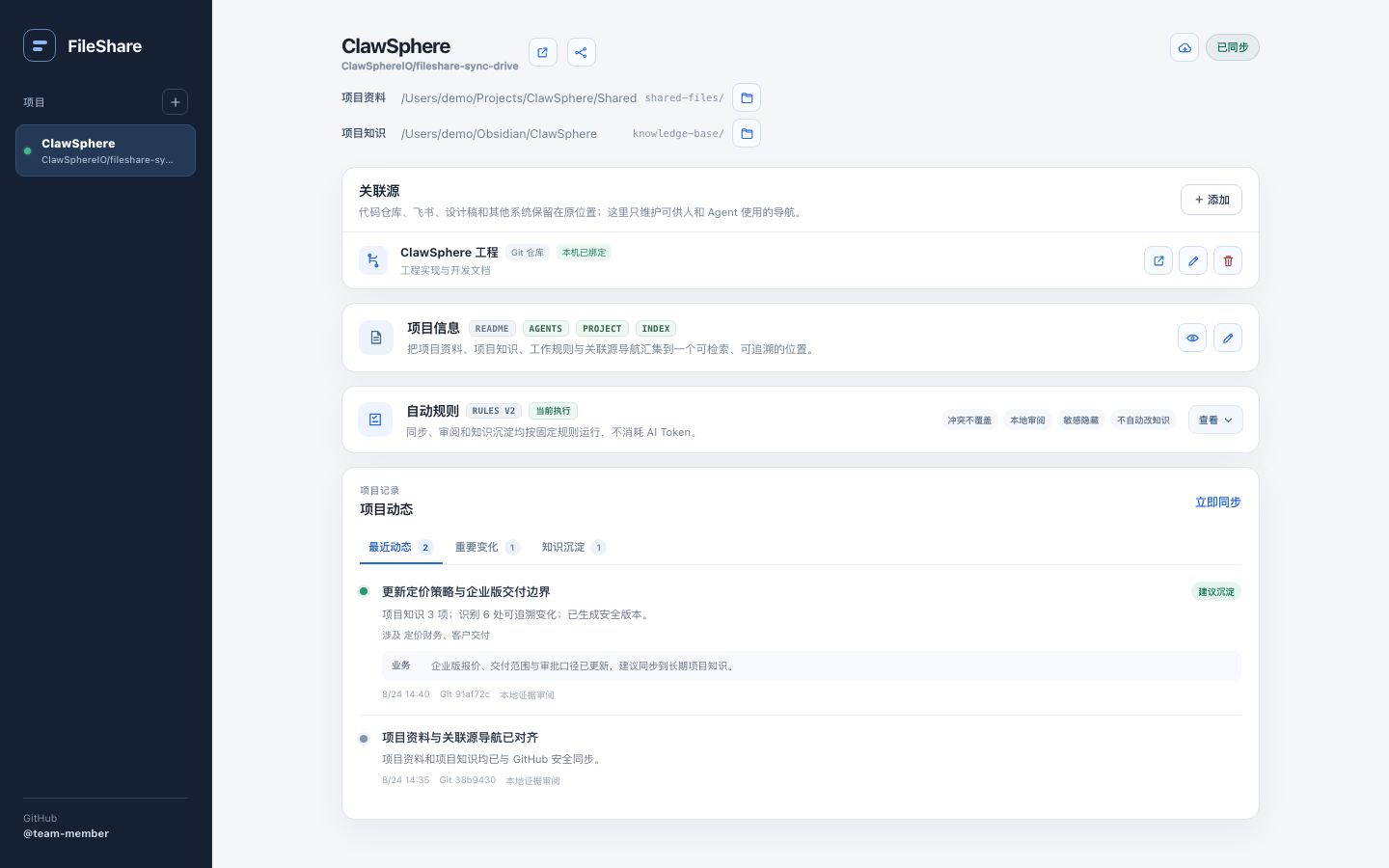Click the Git 仓库 tag
Screen dimensions: 1389x868
click(x=528, y=253)
